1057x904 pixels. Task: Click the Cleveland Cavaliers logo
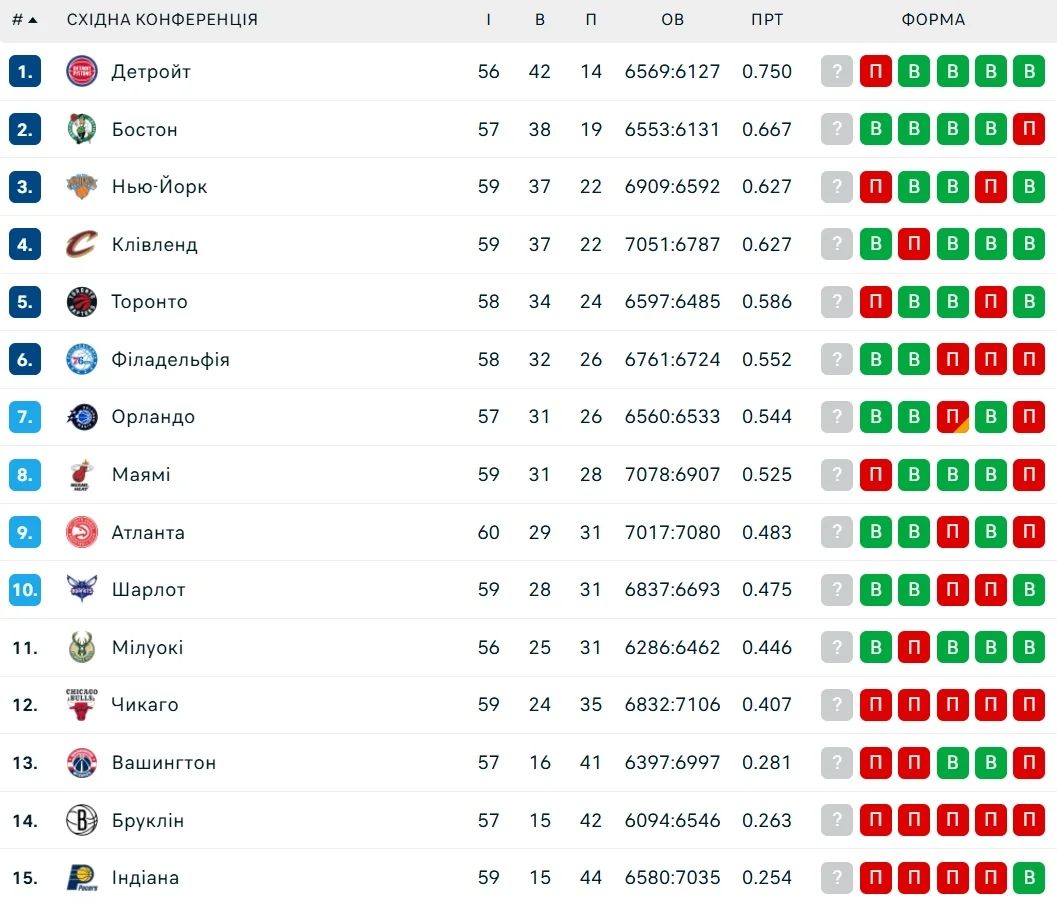click(82, 244)
